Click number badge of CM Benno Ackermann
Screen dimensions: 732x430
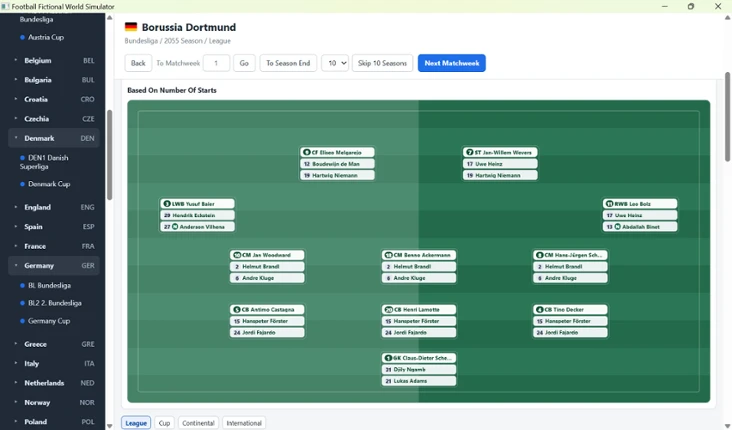coord(388,255)
